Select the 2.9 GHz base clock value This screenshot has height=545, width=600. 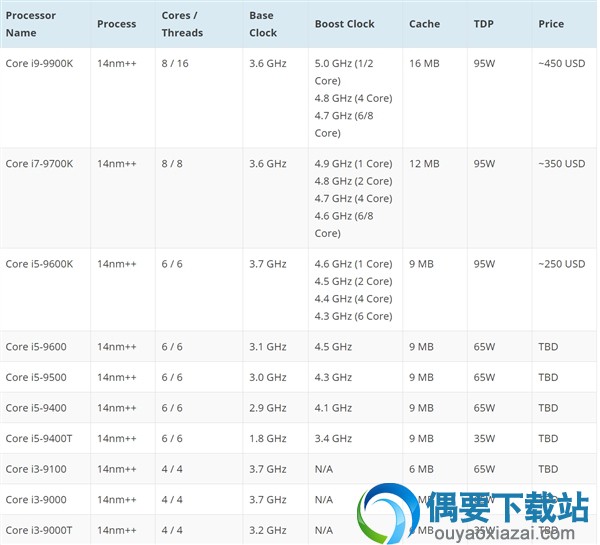pyautogui.click(x=268, y=408)
